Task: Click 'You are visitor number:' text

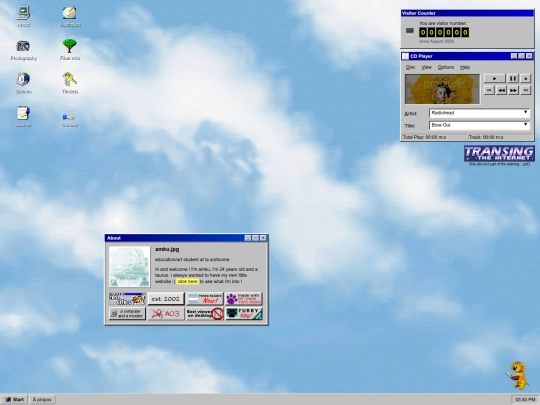Action: (443, 23)
